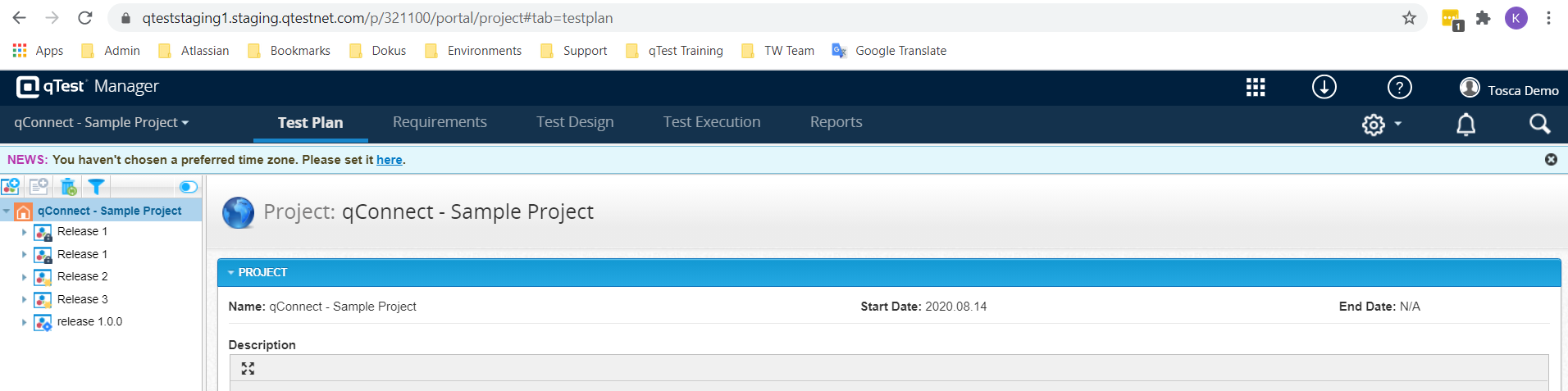Go forward in the browser
Image resolution: width=1568 pixels, height=391 pixels.
click(52, 17)
